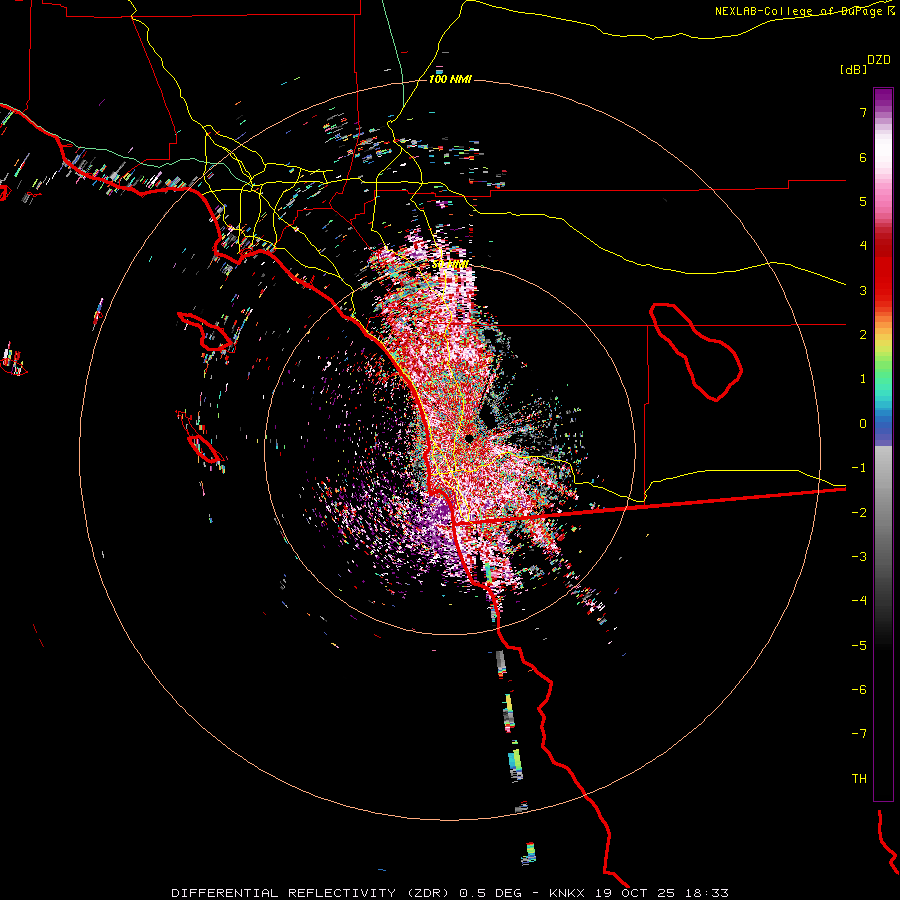Click the Differential Reflectivity caption at bottom
Viewport: 900px width, 900px height.
(x=450, y=893)
